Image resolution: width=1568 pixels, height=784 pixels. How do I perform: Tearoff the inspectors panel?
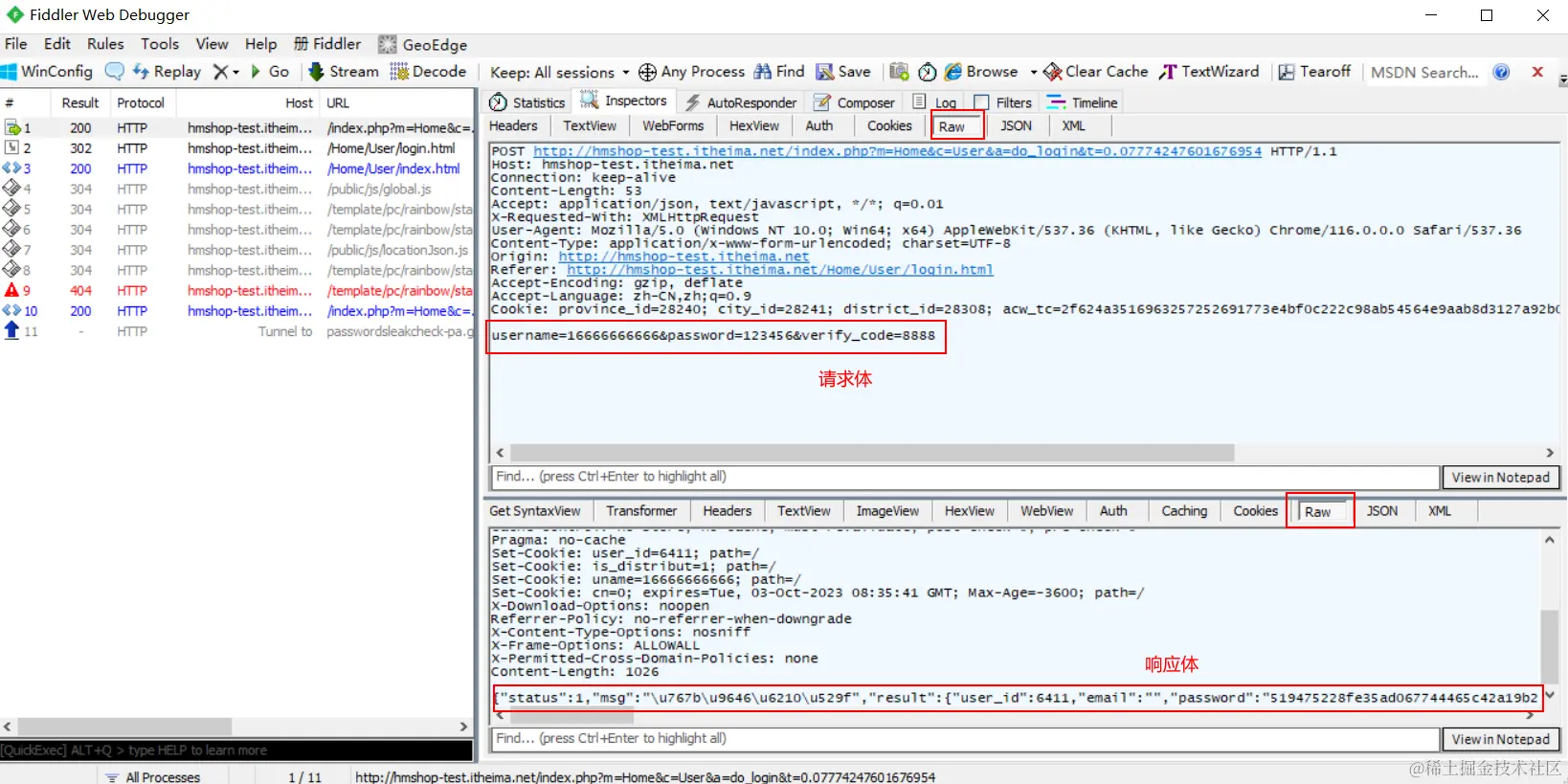click(1314, 72)
